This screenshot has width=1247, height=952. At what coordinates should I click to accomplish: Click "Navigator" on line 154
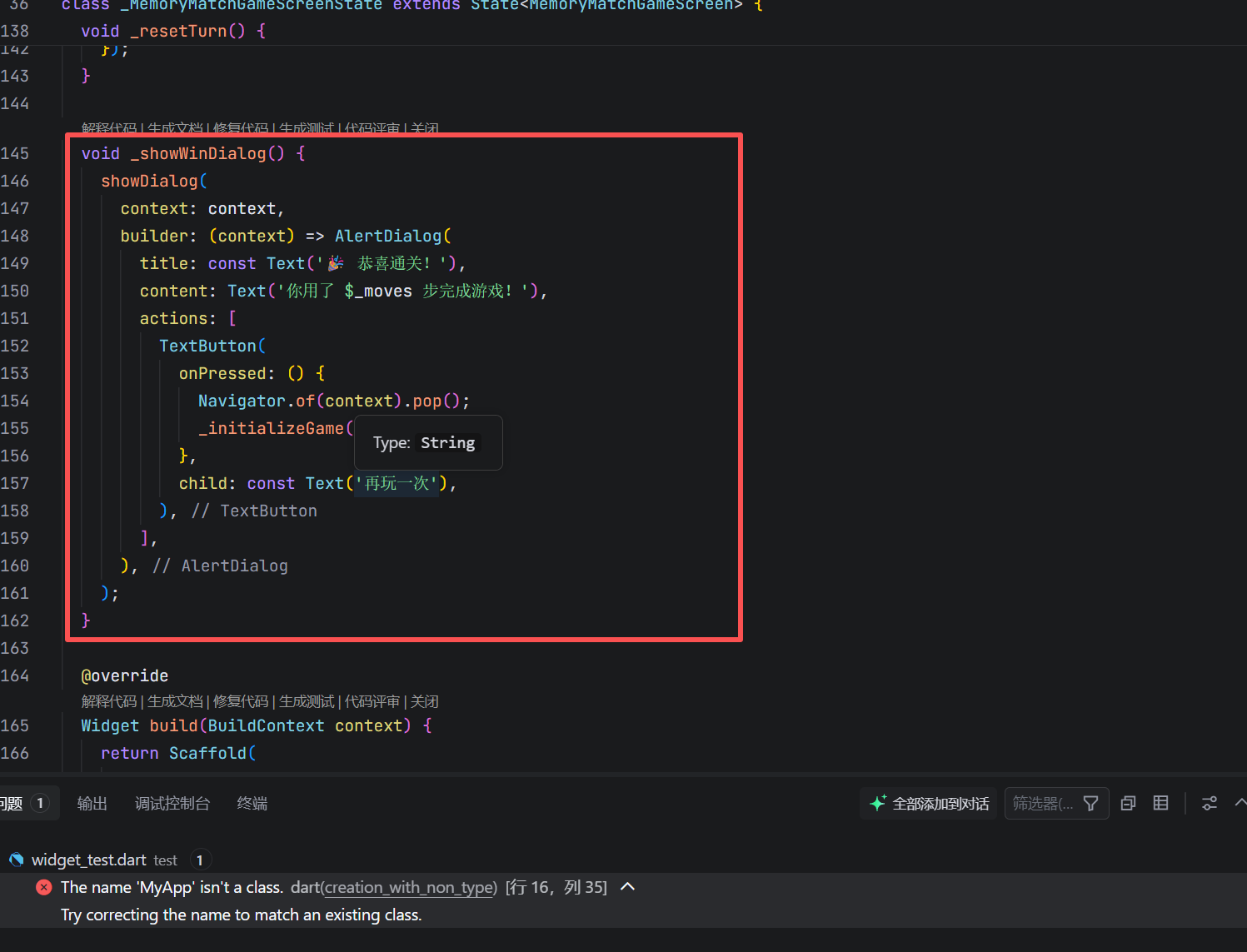click(242, 401)
